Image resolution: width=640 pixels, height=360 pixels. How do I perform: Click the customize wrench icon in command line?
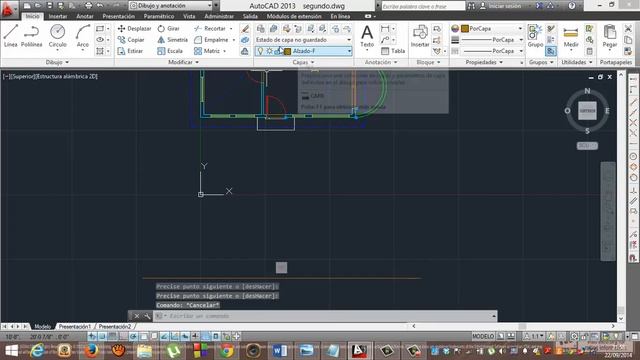[x=147, y=316]
